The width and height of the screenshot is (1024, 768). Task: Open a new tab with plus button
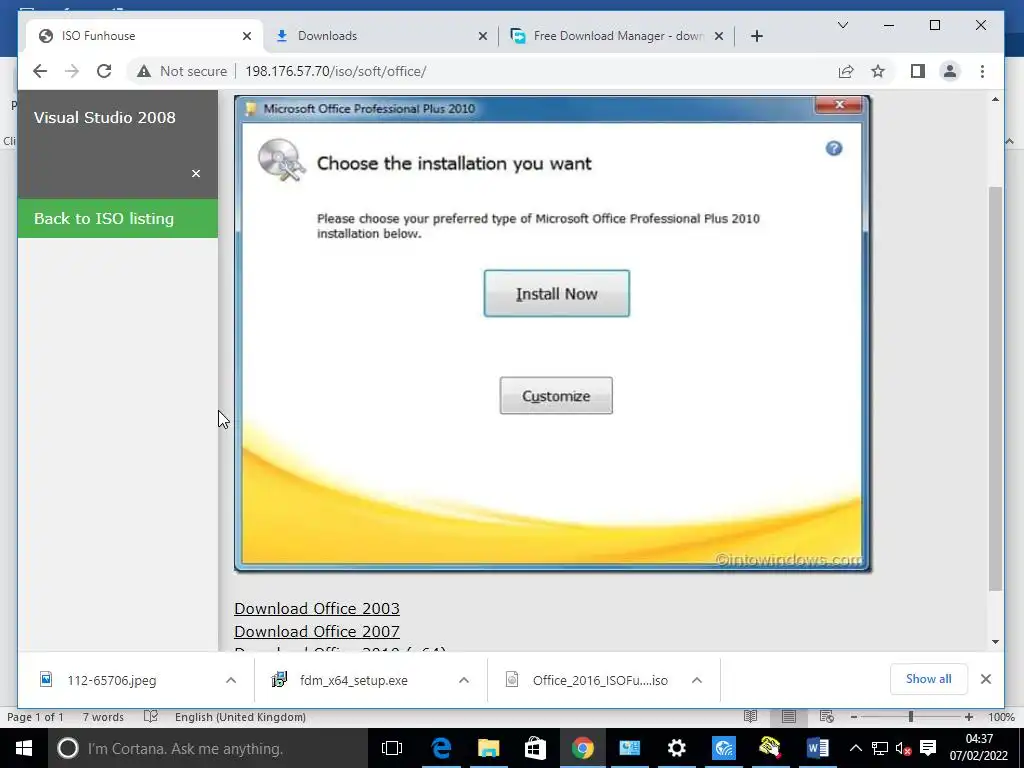(757, 36)
